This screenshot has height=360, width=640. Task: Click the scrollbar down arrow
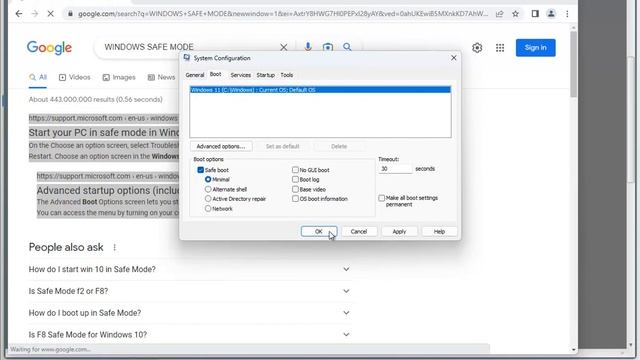point(573,349)
